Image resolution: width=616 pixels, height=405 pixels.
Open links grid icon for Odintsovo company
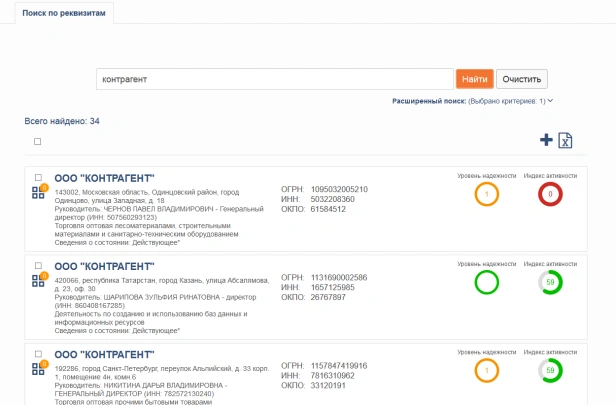(x=38, y=193)
